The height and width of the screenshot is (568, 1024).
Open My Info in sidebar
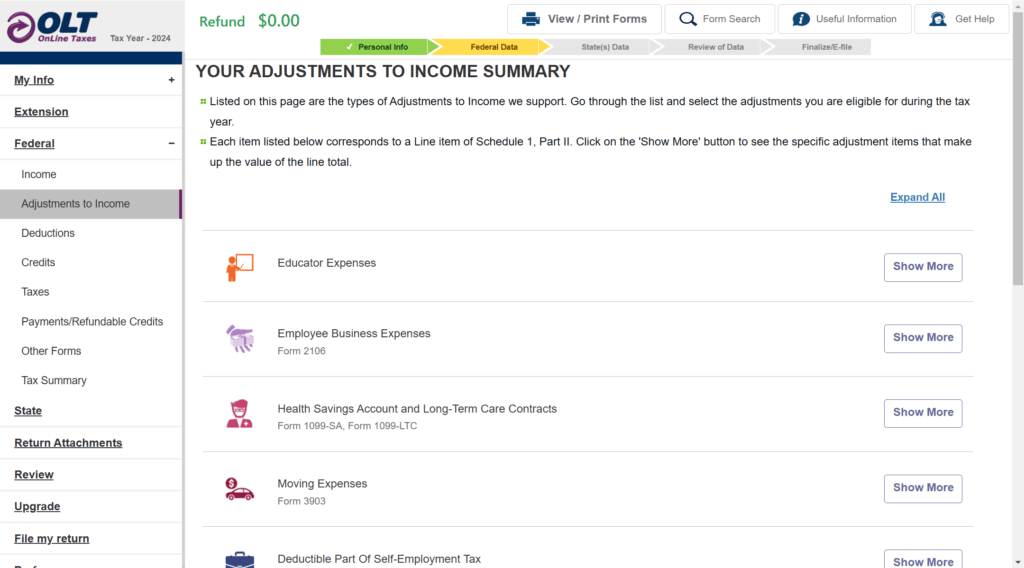[34, 80]
